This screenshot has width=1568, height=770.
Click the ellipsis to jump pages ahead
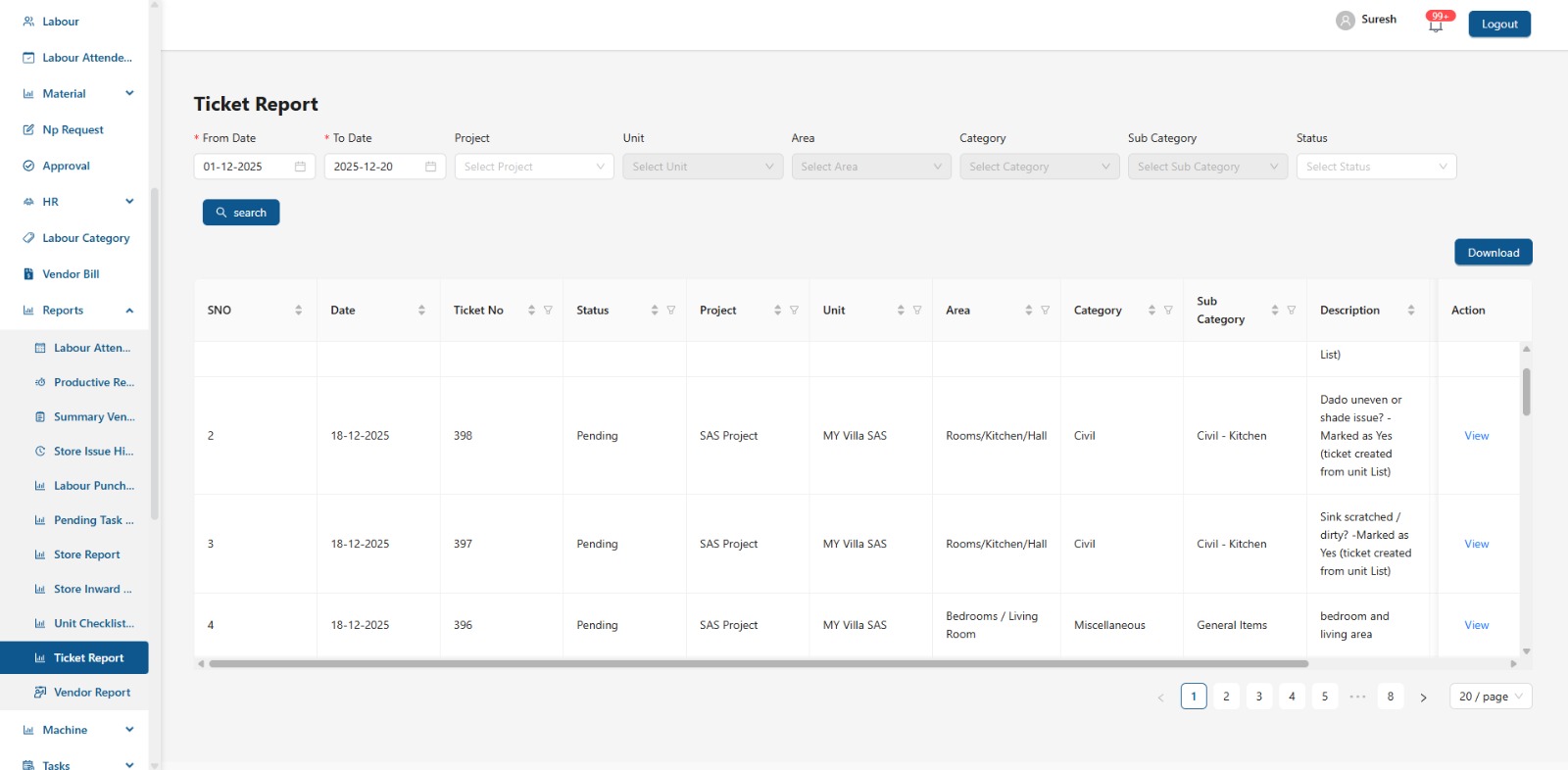pos(1357,697)
